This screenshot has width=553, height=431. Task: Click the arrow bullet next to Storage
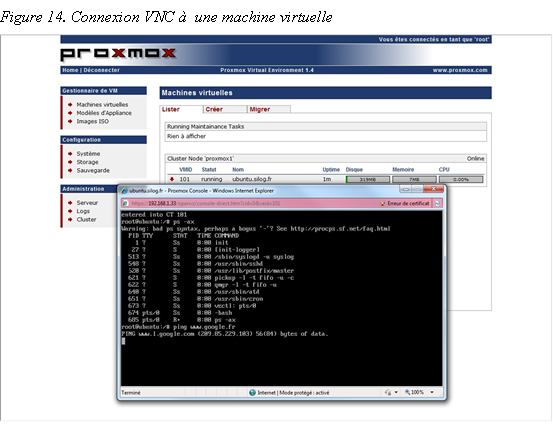70,162
